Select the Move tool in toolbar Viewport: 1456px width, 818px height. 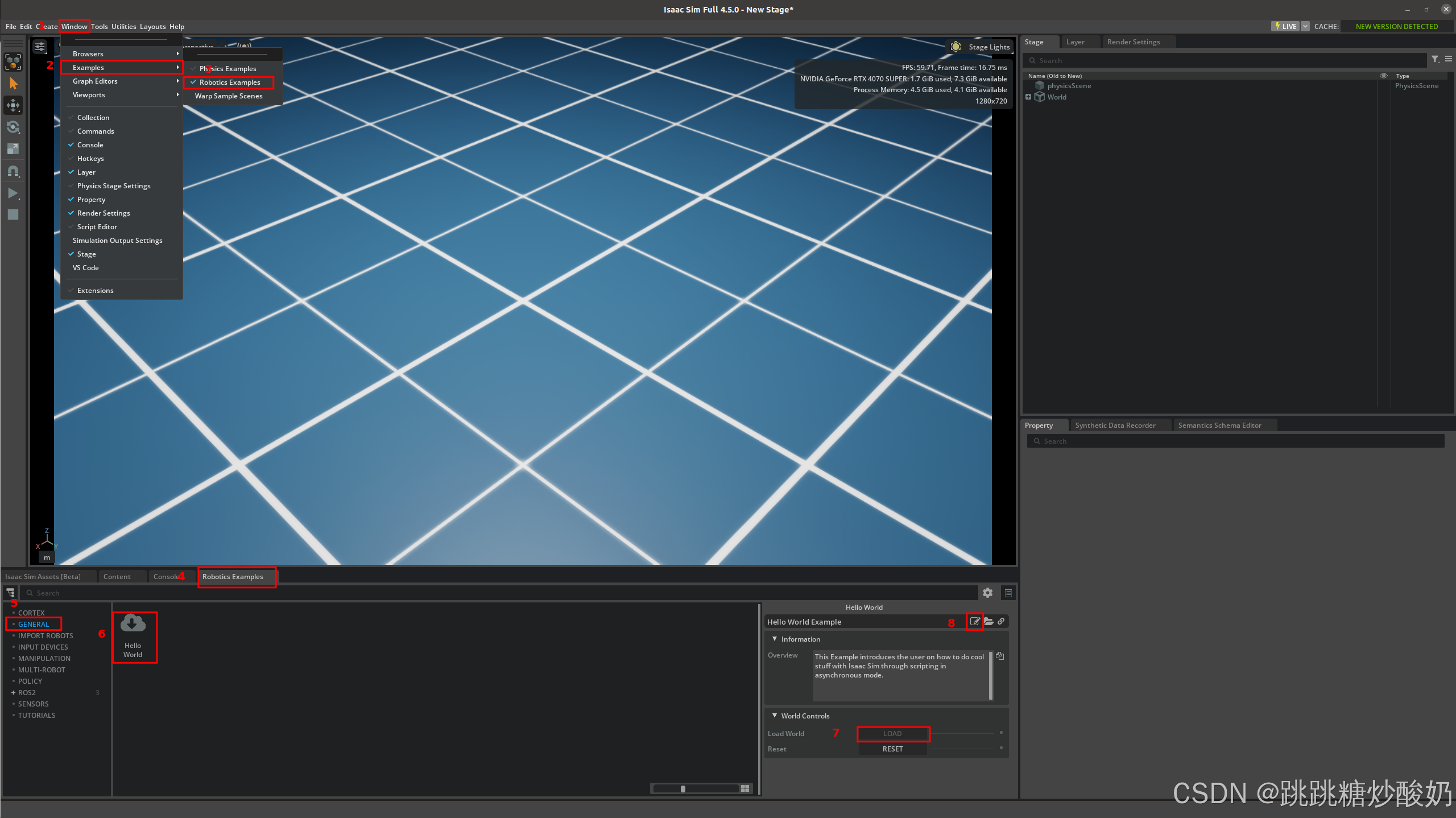coord(13,105)
